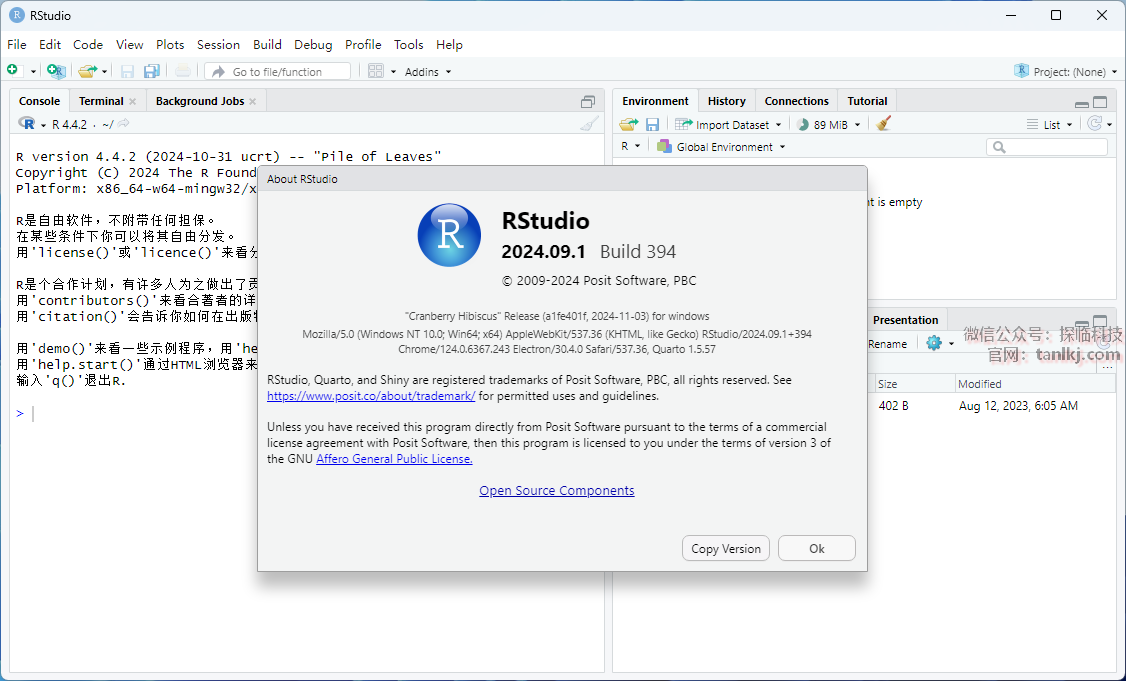Click the workspace panes grid icon
Viewport: 1126px width, 681px height.
pos(376,71)
